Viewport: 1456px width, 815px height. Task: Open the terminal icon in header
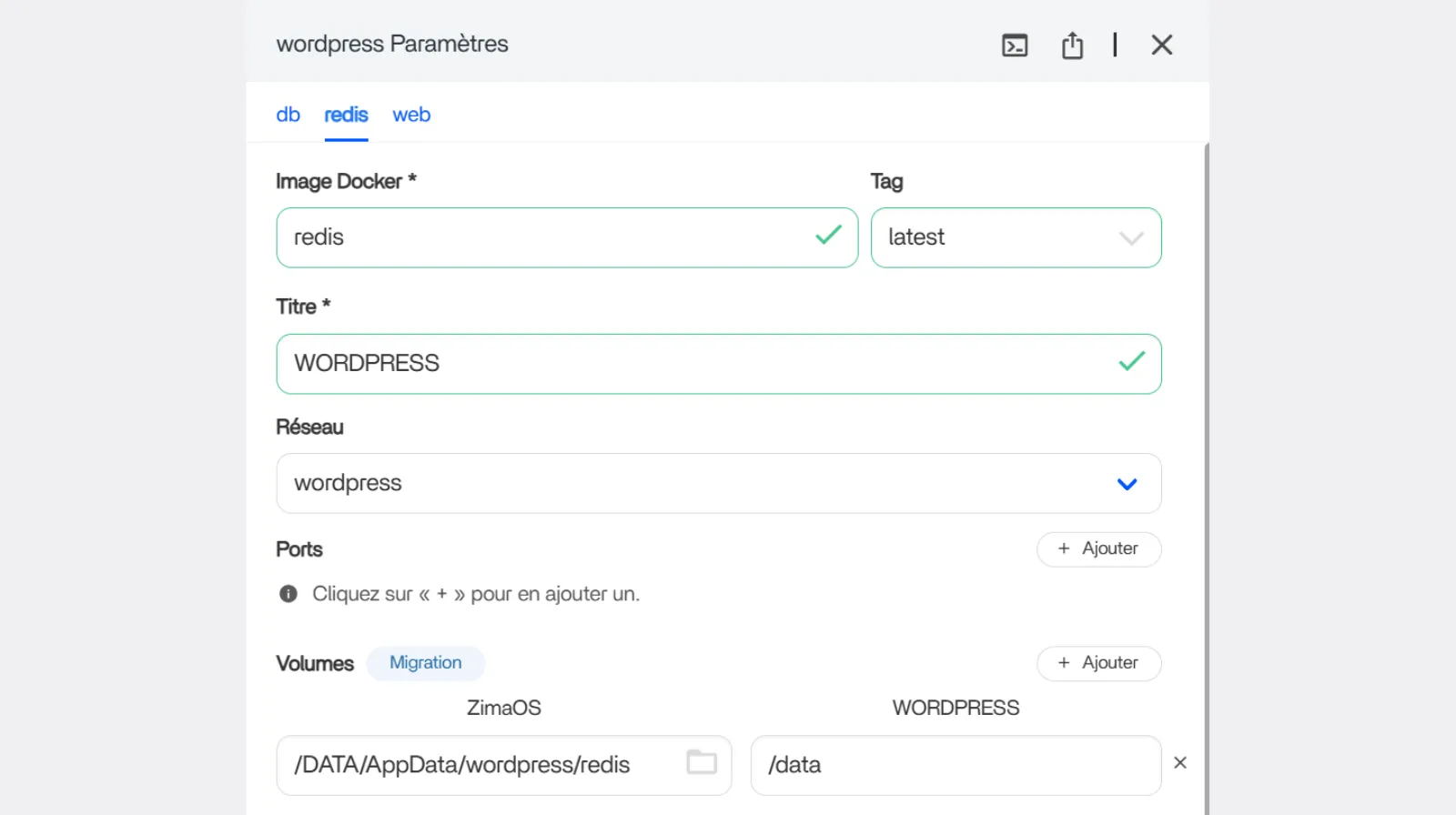pyautogui.click(x=1015, y=45)
